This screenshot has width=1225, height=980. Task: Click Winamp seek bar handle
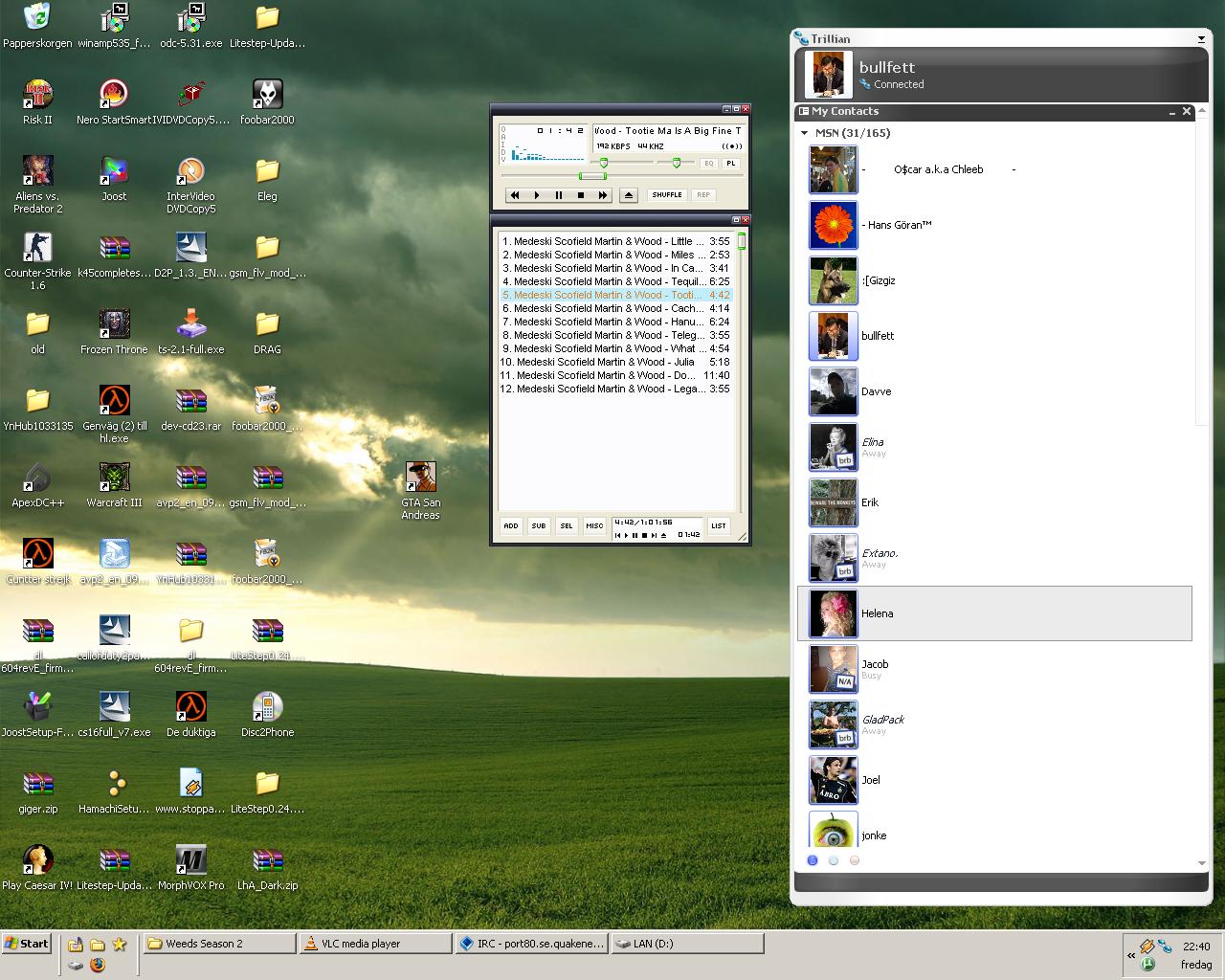click(592, 176)
